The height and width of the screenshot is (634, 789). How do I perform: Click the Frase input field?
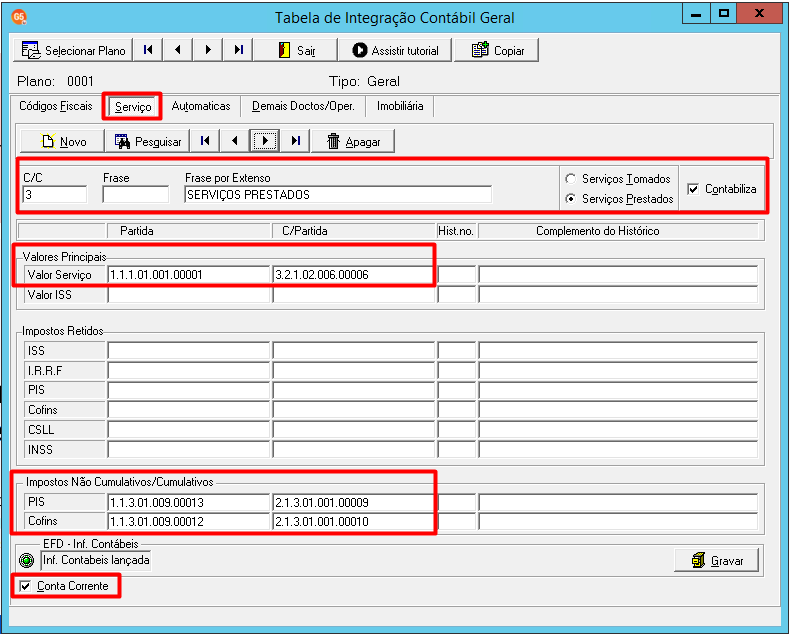pyautogui.click(x=136, y=195)
